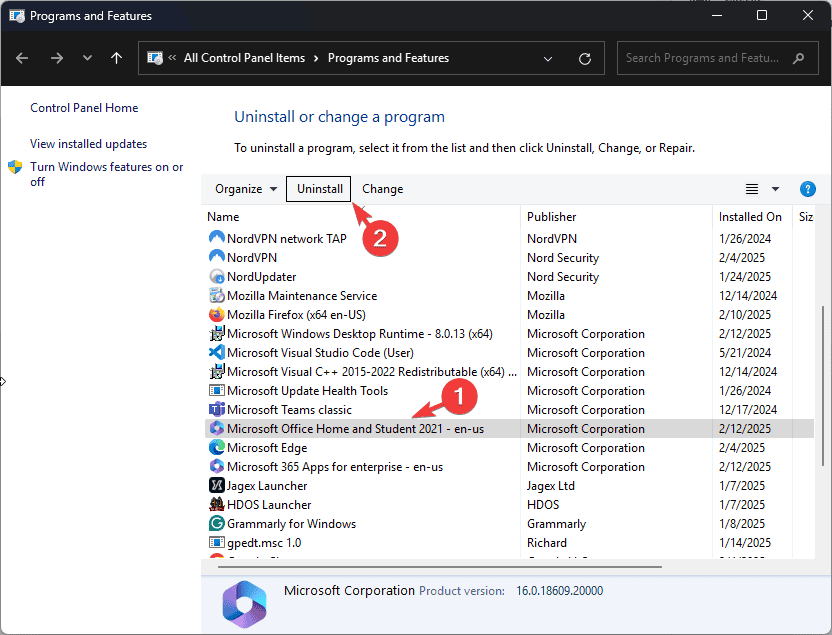Open the view options dropdown arrow
This screenshot has width=832, height=635.
tap(775, 189)
